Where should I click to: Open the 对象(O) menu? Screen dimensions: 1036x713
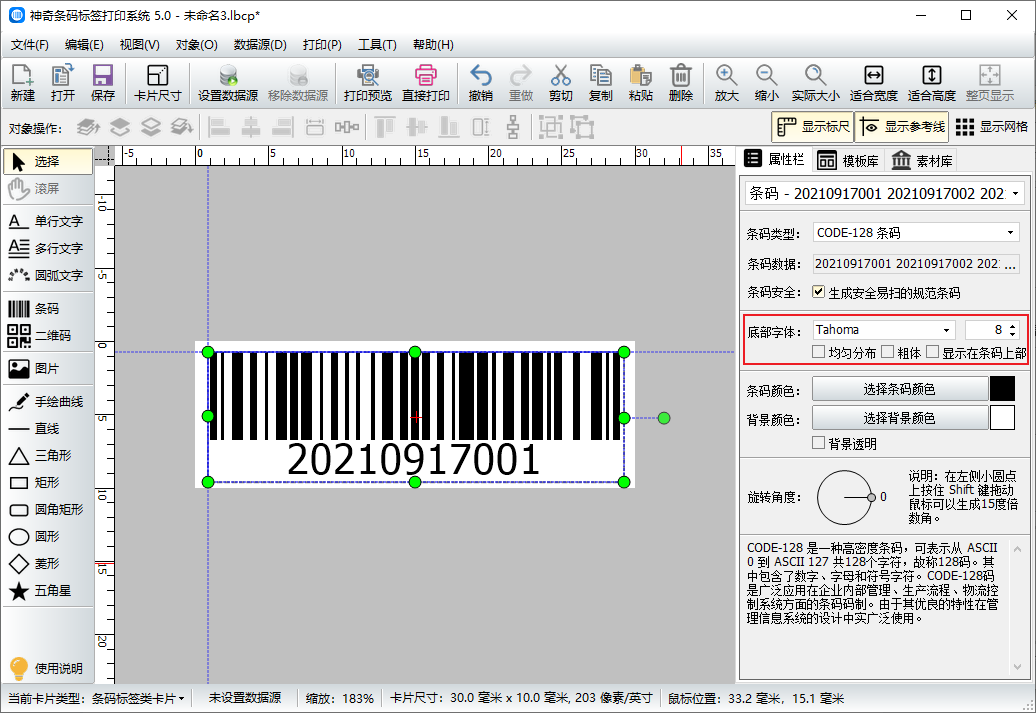click(196, 45)
